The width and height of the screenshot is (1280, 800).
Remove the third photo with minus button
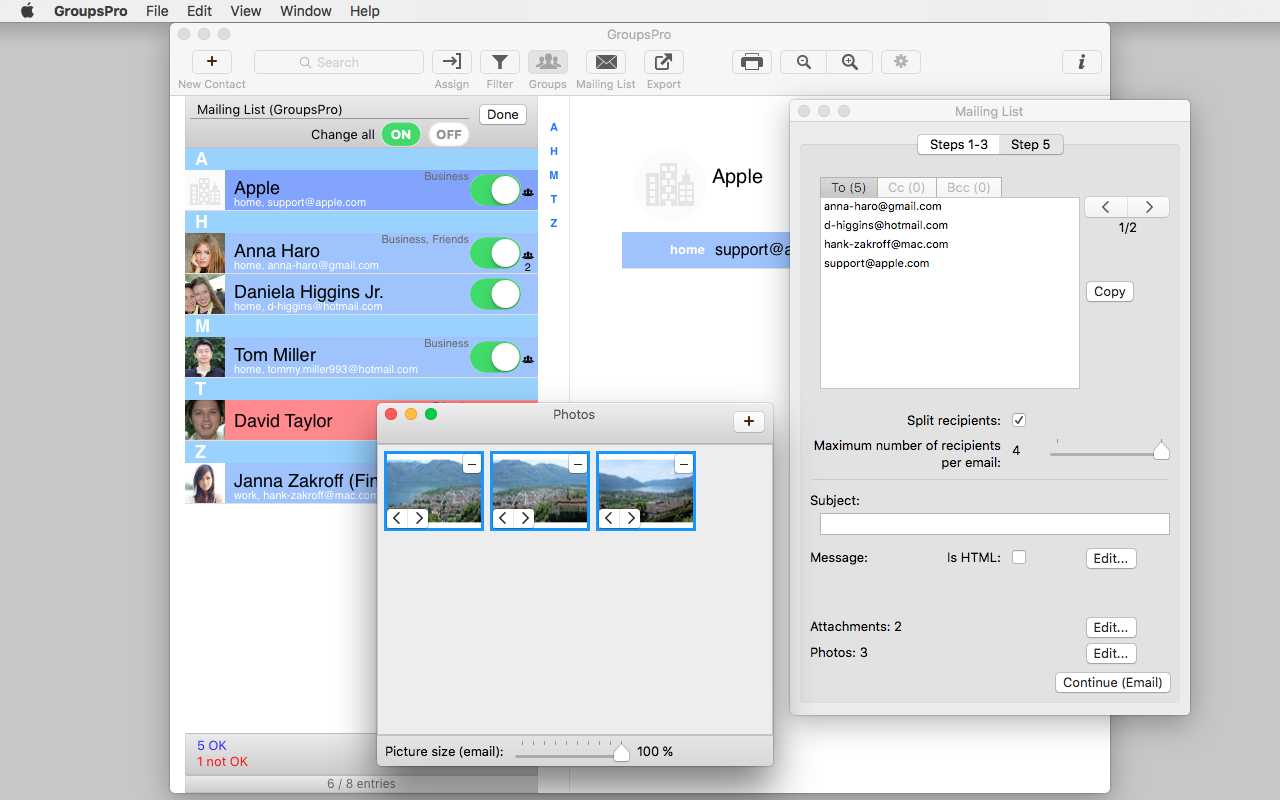[x=683, y=464]
